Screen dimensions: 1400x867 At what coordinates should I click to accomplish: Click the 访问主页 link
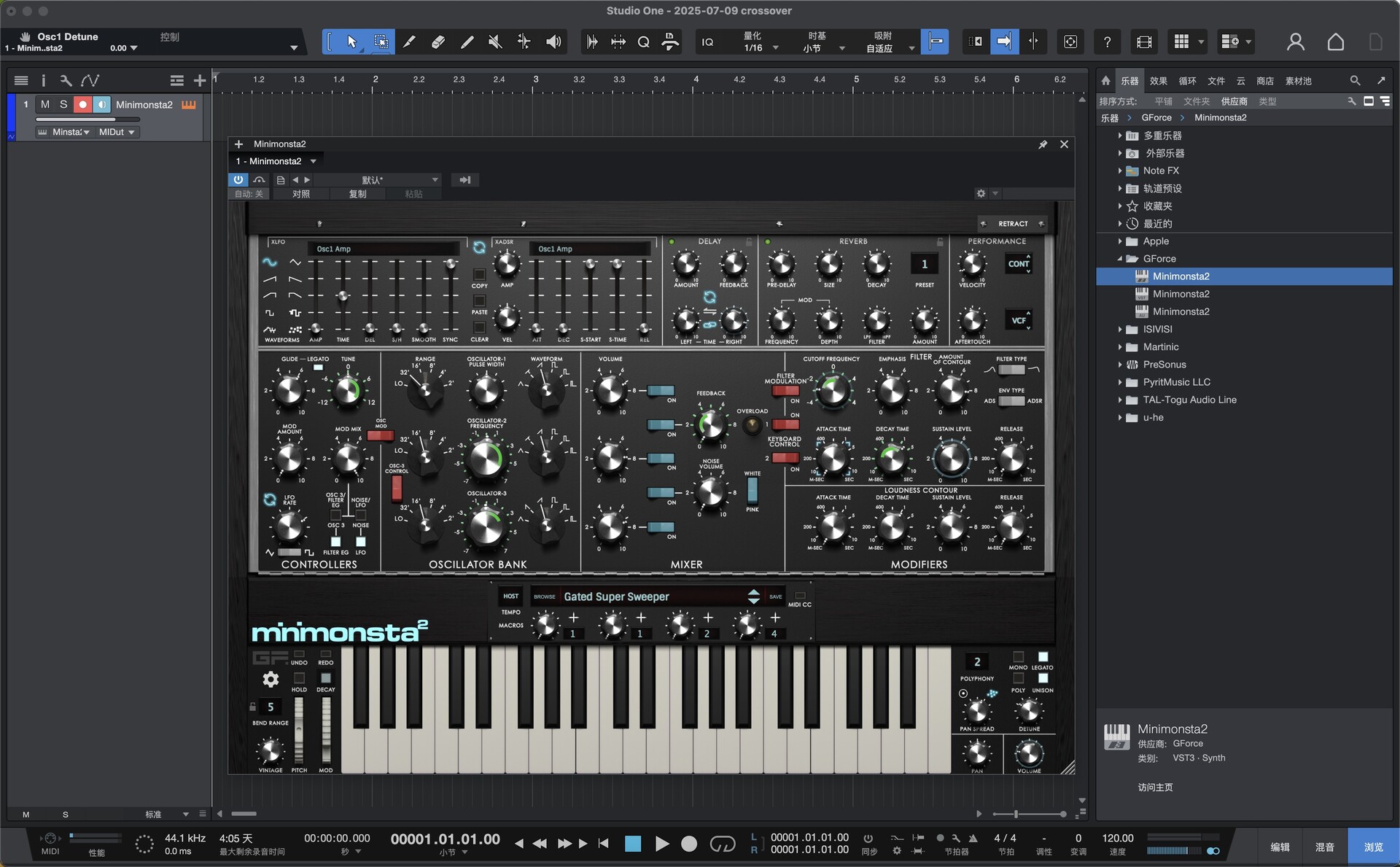[x=1154, y=788]
